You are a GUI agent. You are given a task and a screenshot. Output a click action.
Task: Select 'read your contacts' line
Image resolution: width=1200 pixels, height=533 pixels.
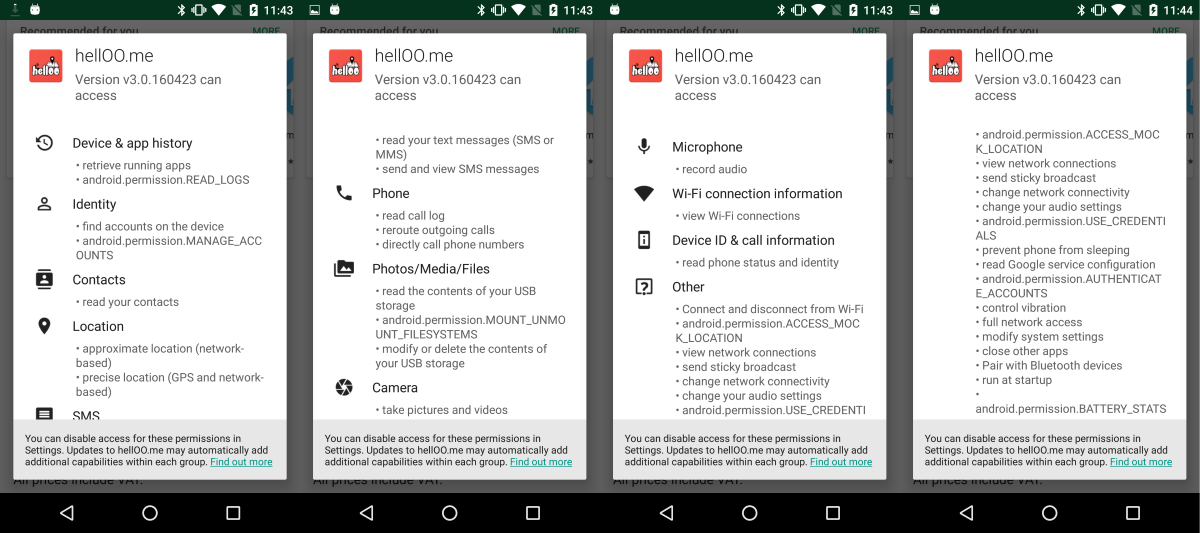click(x=127, y=302)
